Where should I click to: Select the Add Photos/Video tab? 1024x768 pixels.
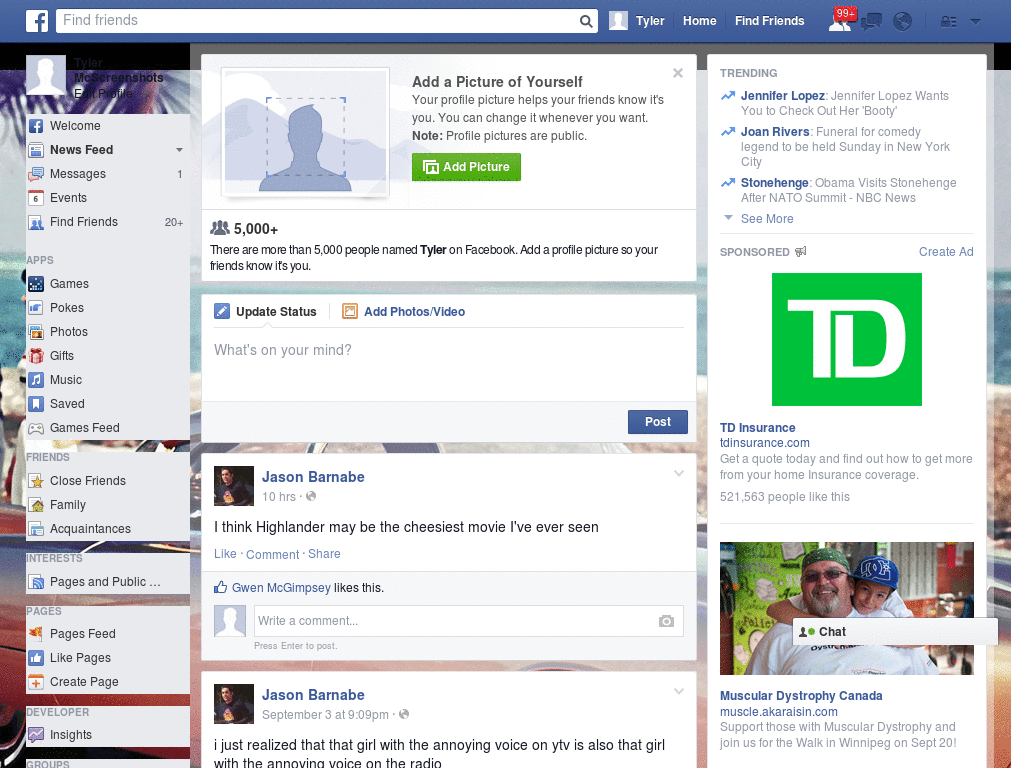point(404,312)
